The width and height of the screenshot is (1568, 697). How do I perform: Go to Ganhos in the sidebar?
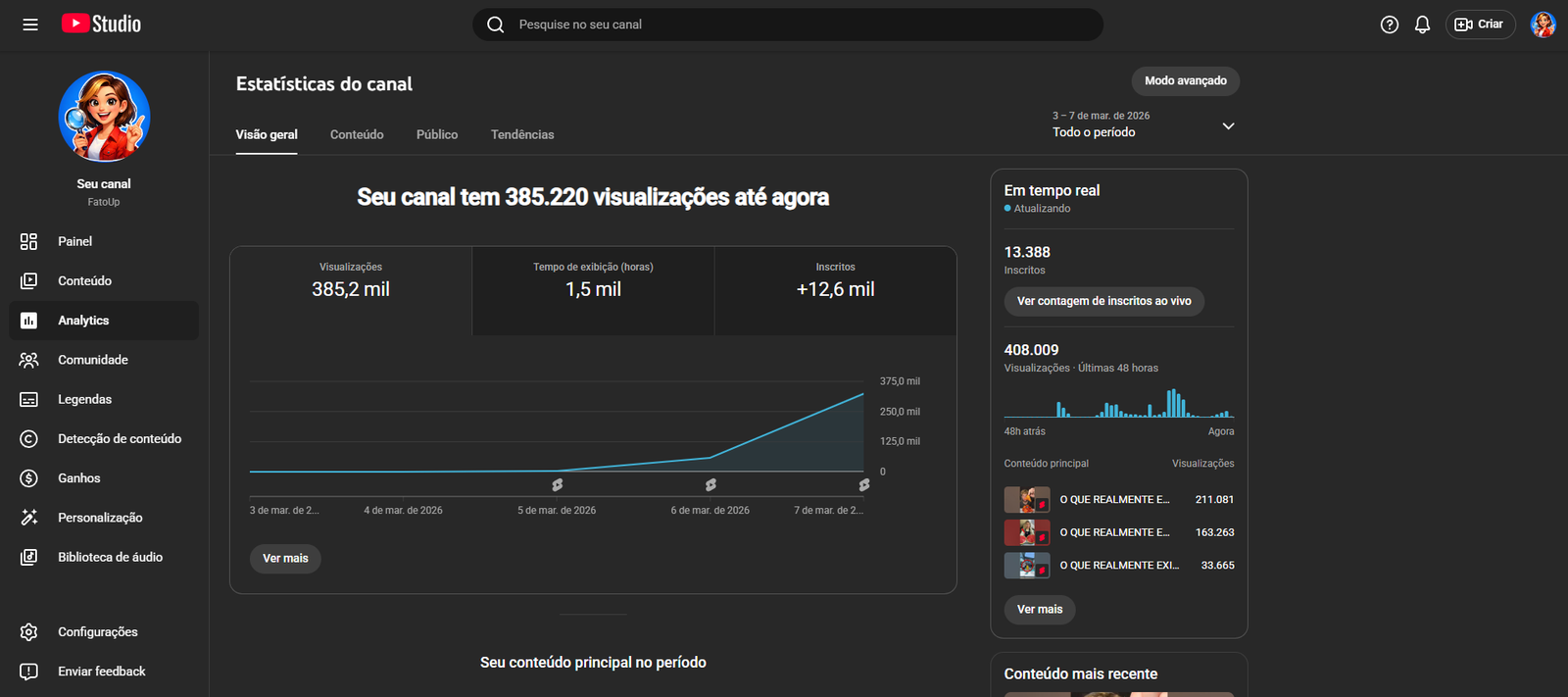click(x=78, y=478)
